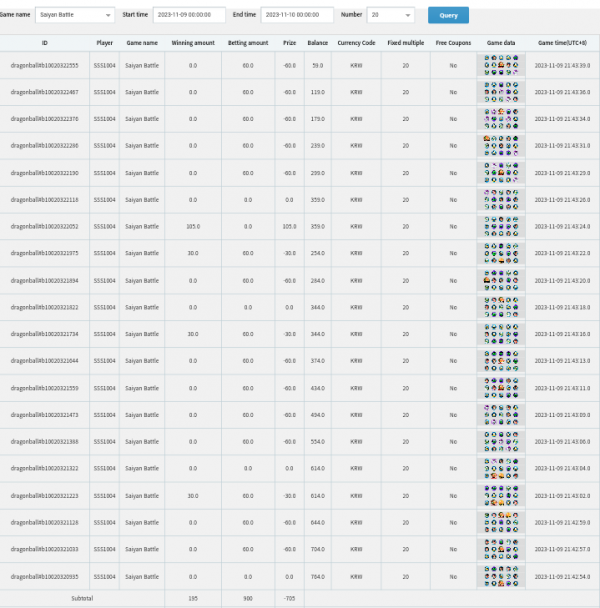600x608 pixels.
Task: Open game data thumbnail for 21:43:02.0 round
Action: (x=501, y=496)
